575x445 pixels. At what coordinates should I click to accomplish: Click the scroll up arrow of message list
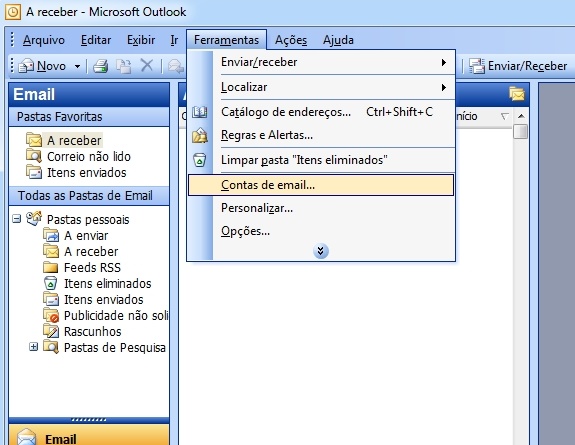[521, 116]
